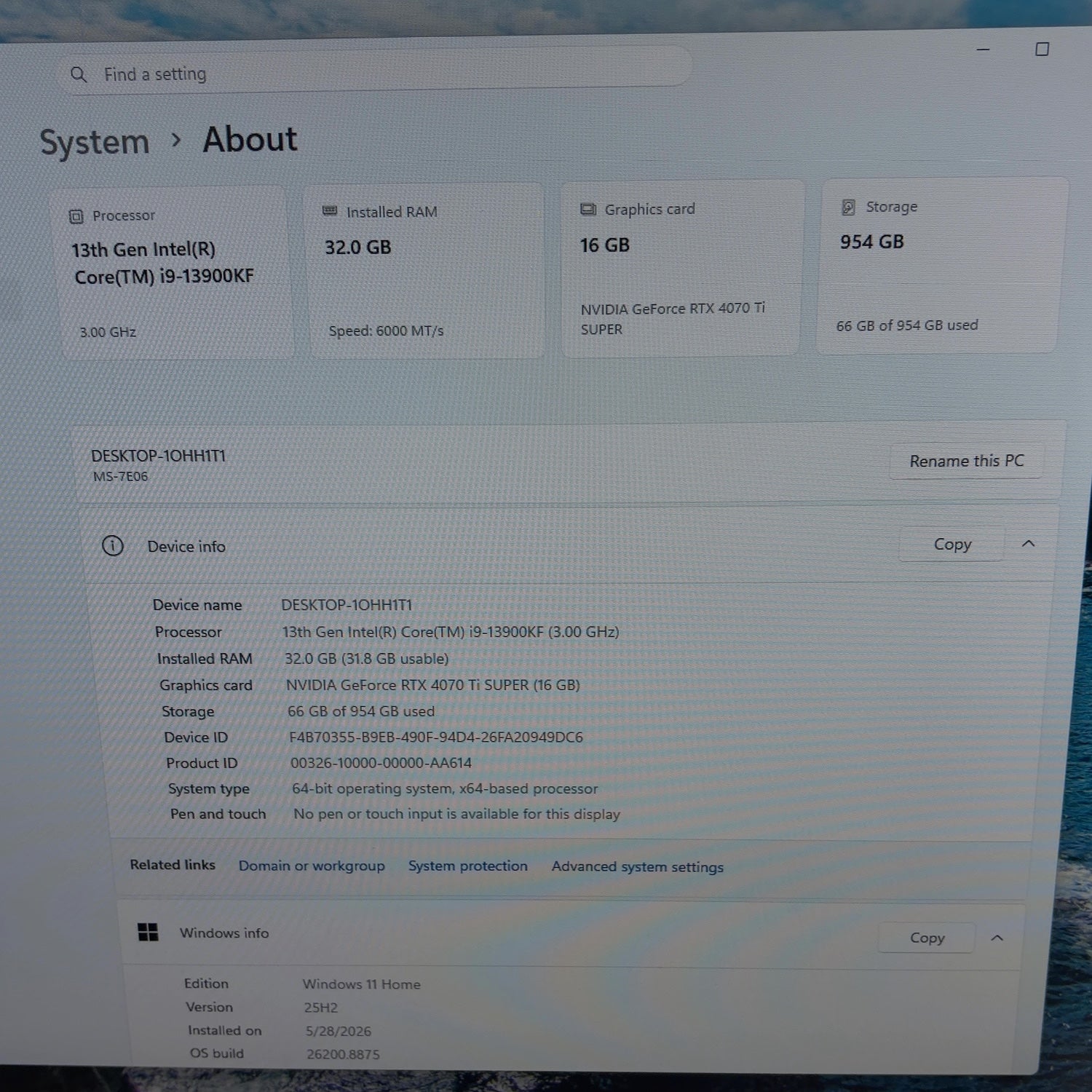Select the Device ID value text
Viewport: 1092px width, 1092px height.
point(436,737)
